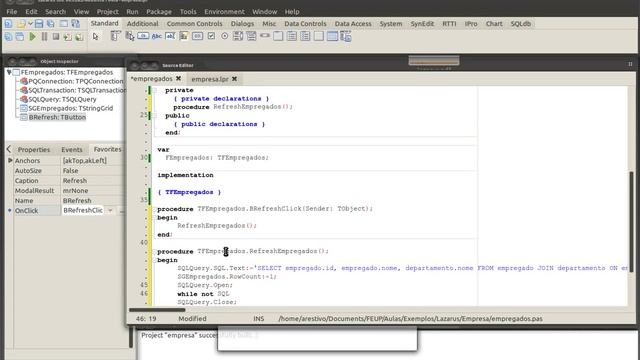Click the View Units toolbar icon
The width and height of the screenshot is (640, 360).
8,37
